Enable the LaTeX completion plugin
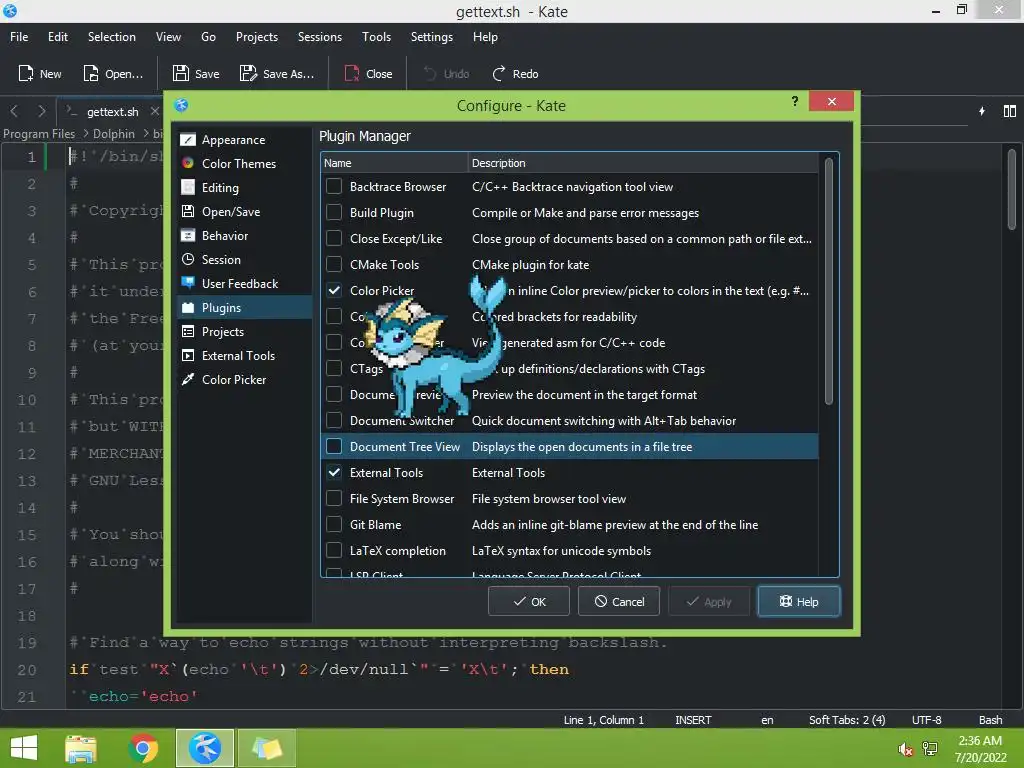 334,550
